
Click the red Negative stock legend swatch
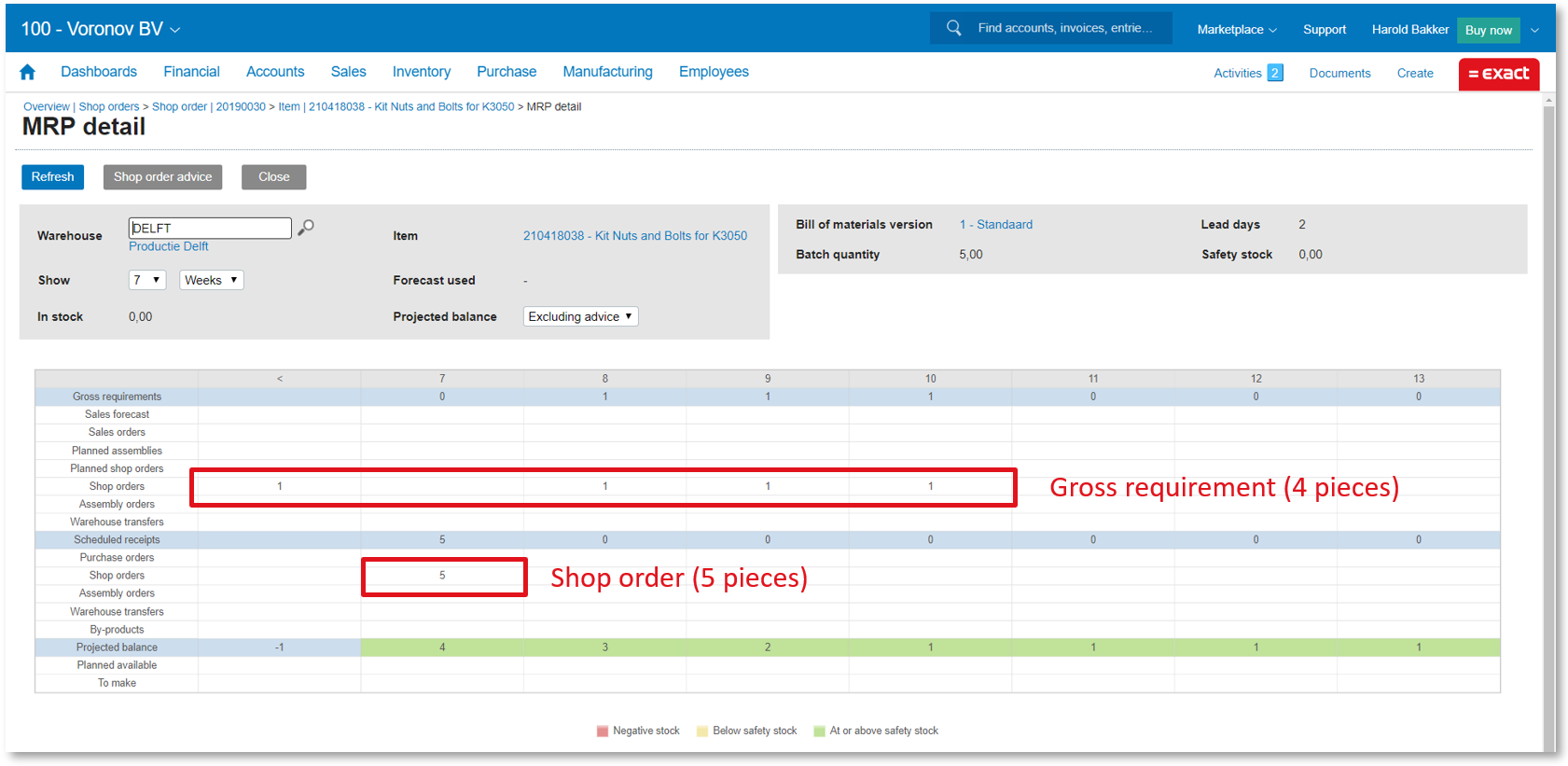[x=603, y=731]
